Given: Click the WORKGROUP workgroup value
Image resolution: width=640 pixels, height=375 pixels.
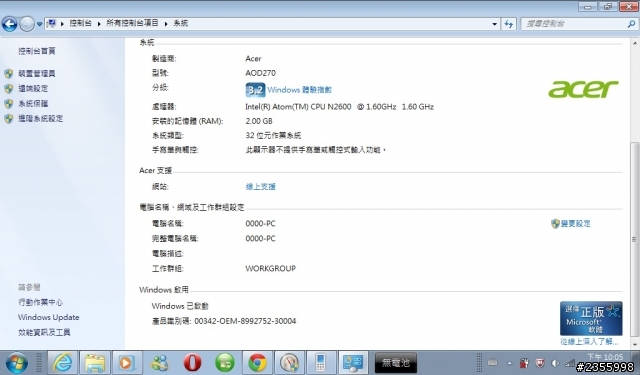Looking at the screenshot, I should point(270,268).
